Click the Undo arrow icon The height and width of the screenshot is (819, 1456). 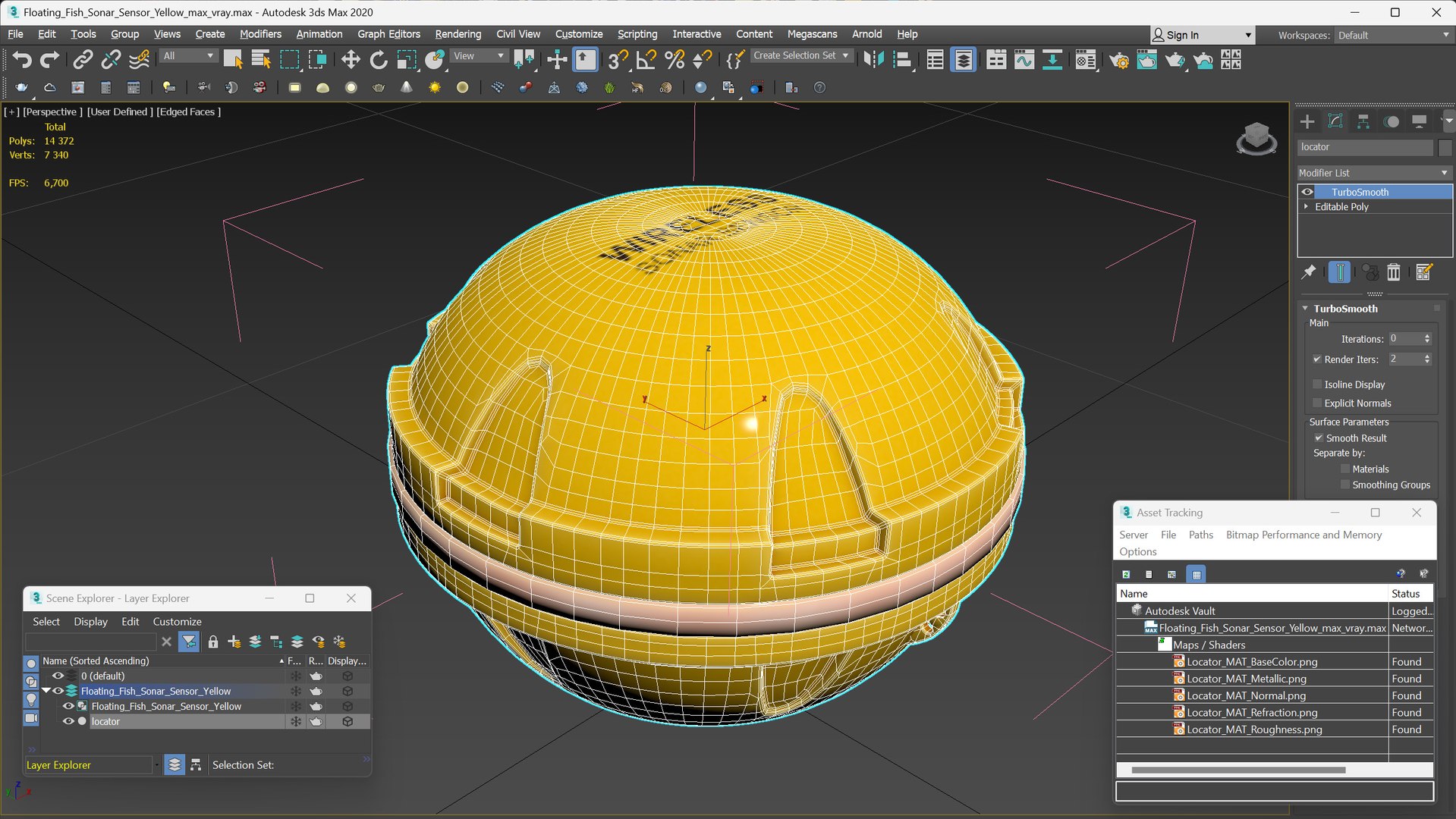tap(21, 59)
